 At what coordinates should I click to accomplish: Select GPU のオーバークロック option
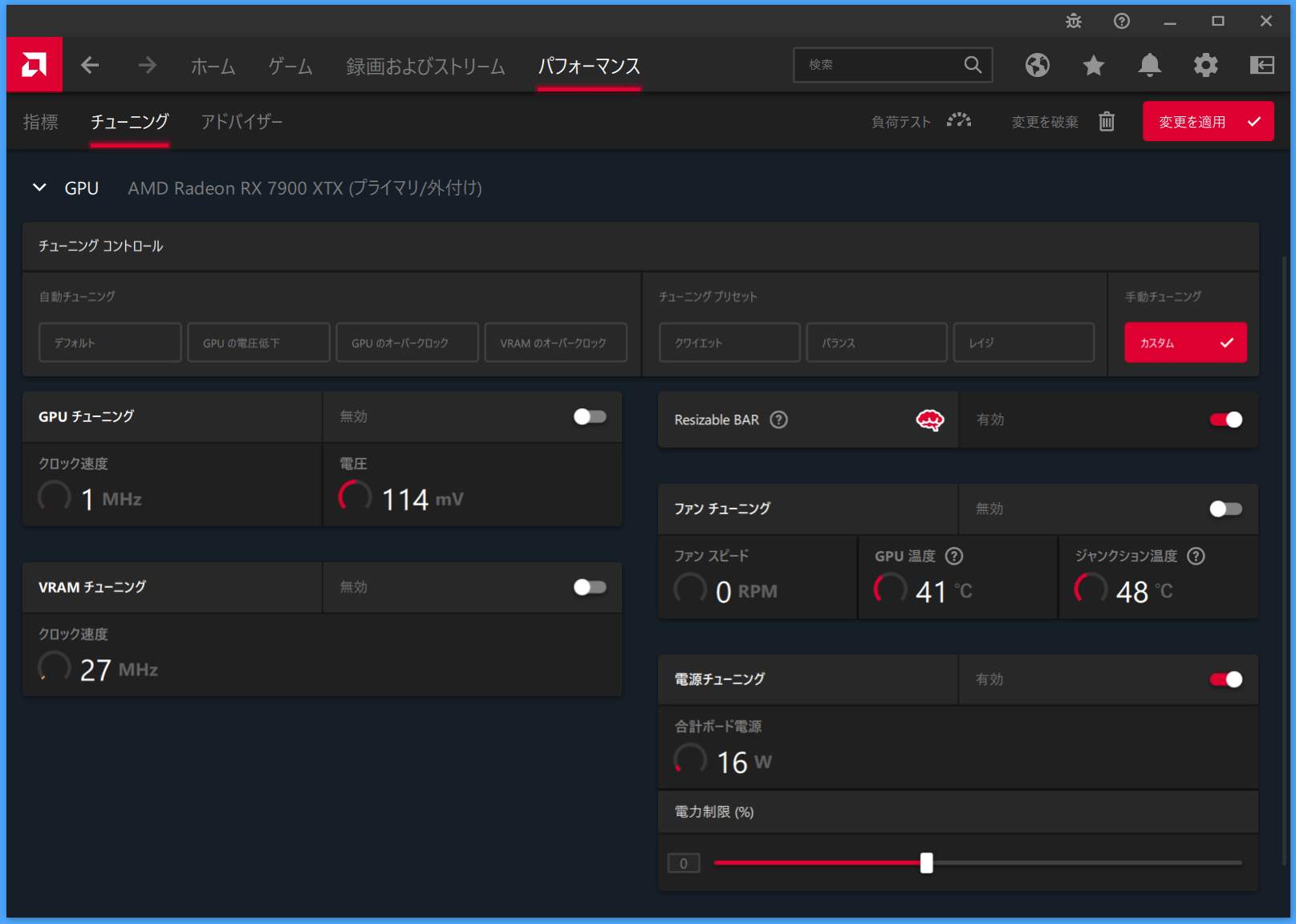pos(407,342)
